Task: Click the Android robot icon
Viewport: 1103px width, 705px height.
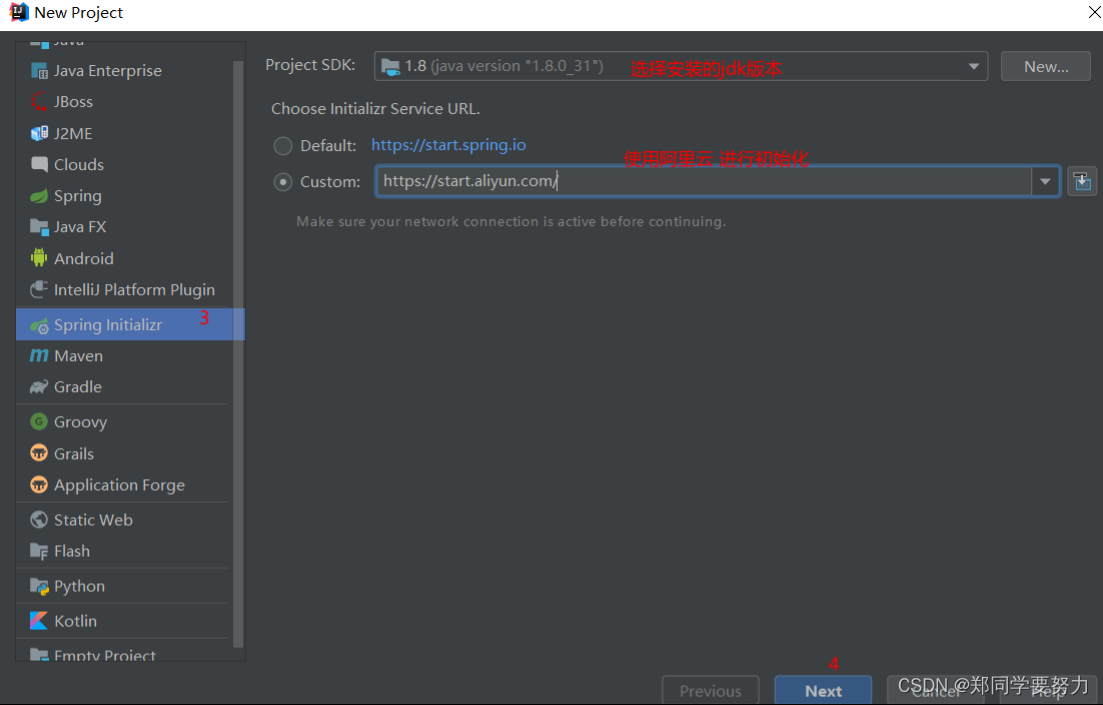Action: [x=39, y=258]
